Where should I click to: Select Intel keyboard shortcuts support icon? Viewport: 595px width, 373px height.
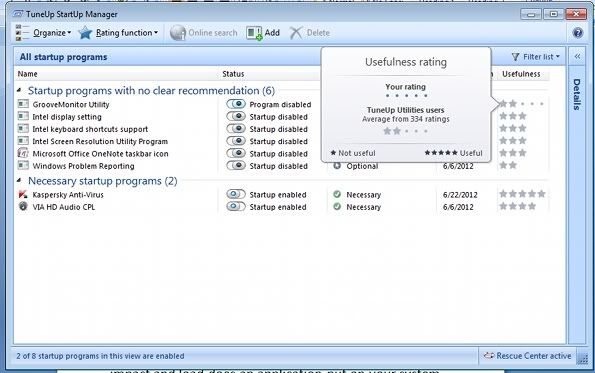[23, 128]
